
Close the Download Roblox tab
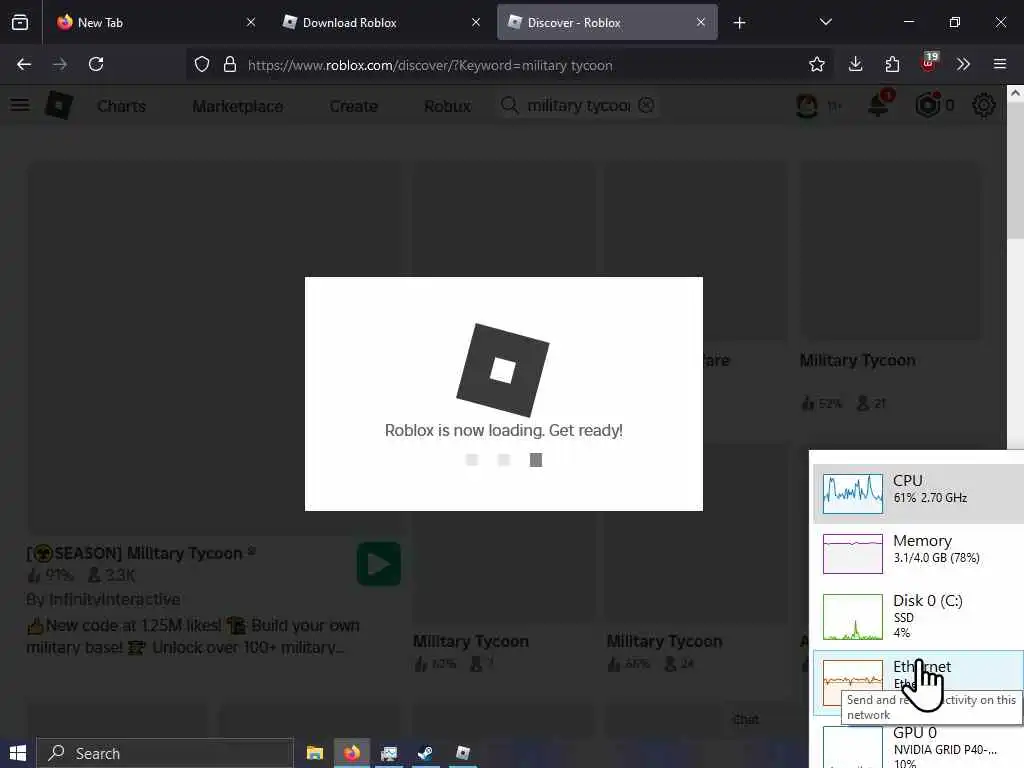pyautogui.click(x=476, y=22)
